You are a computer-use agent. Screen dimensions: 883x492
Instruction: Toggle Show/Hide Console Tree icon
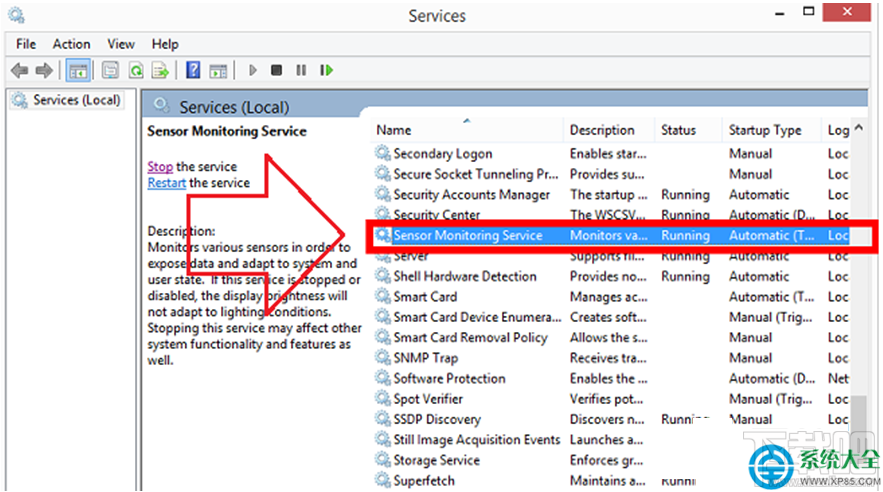pos(78,70)
